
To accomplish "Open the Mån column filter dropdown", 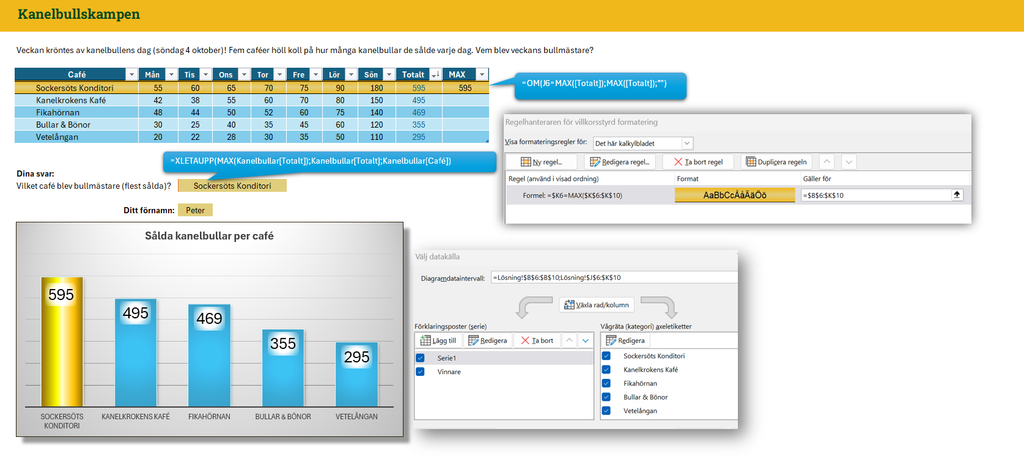I will click(x=170, y=74).
